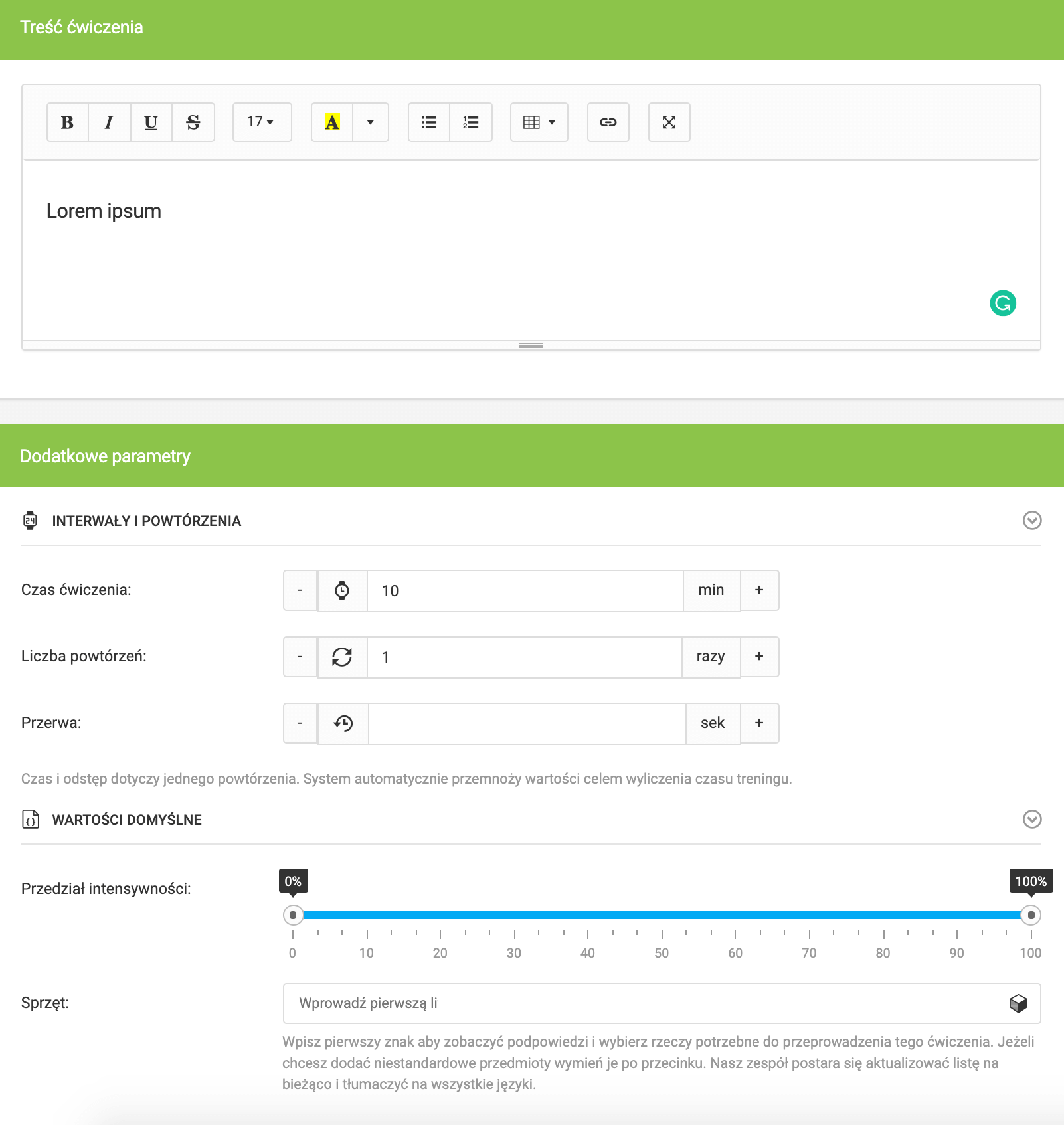1064x1125 pixels.
Task: Collapse the Interwały i powtórzenia section
Action: (1031, 521)
